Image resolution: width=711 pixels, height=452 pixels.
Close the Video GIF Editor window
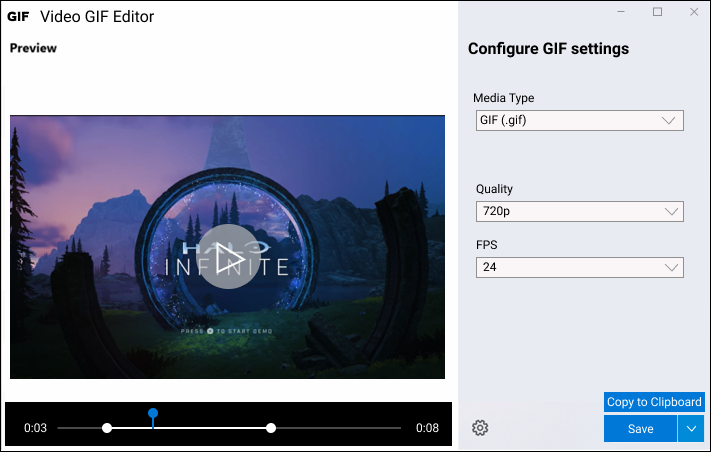(694, 12)
